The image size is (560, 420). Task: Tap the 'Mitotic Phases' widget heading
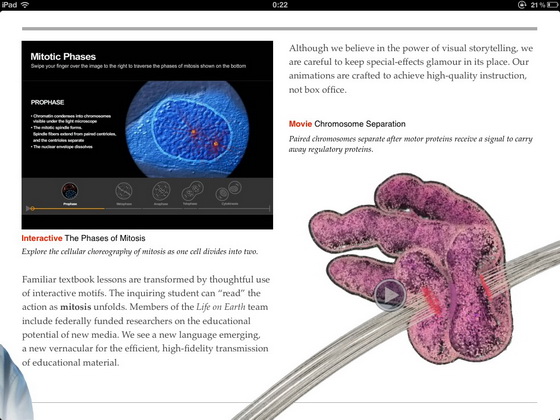click(63, 56)
